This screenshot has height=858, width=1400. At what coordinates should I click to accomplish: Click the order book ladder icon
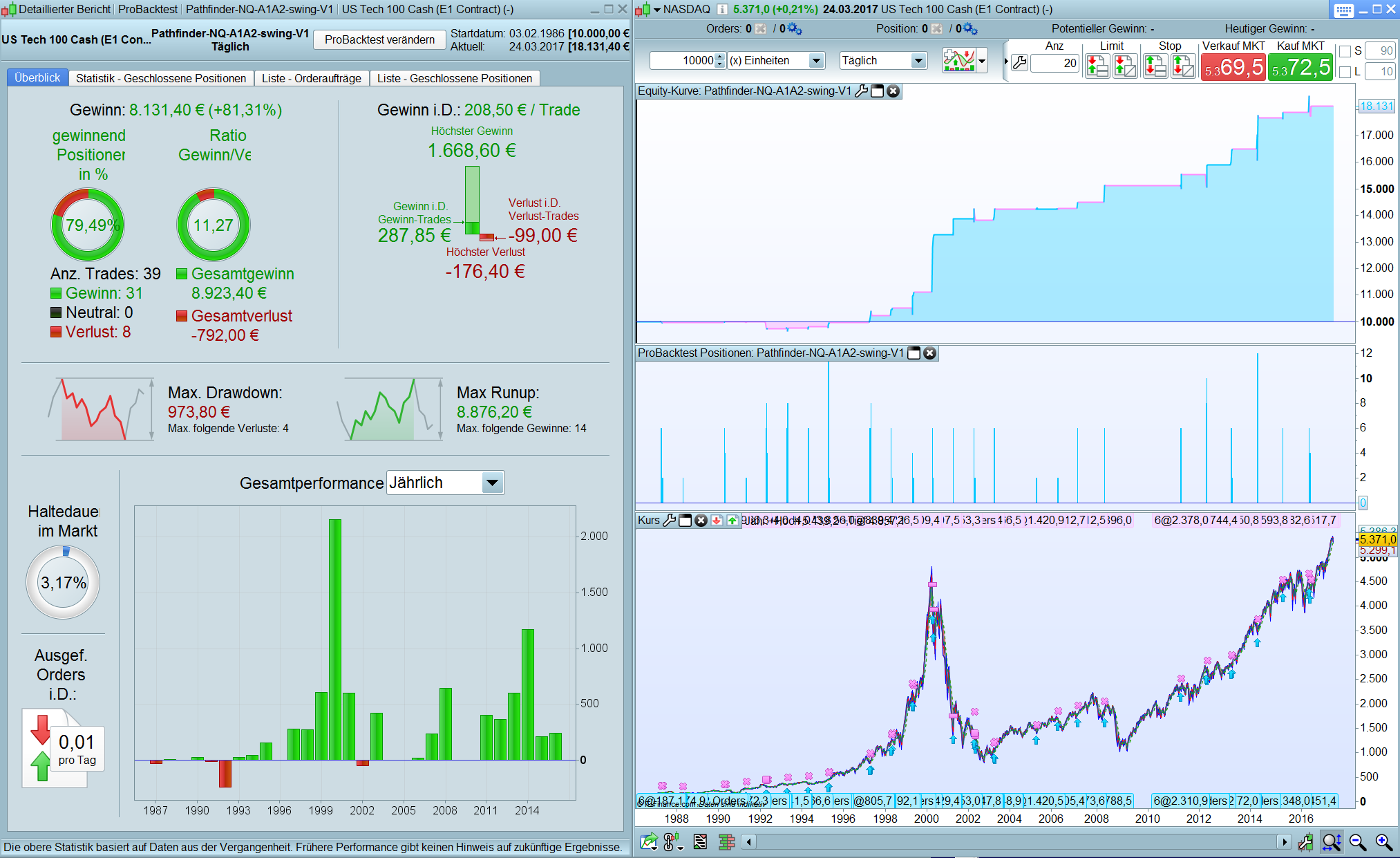pyautogui.click(x=726, y=841)
